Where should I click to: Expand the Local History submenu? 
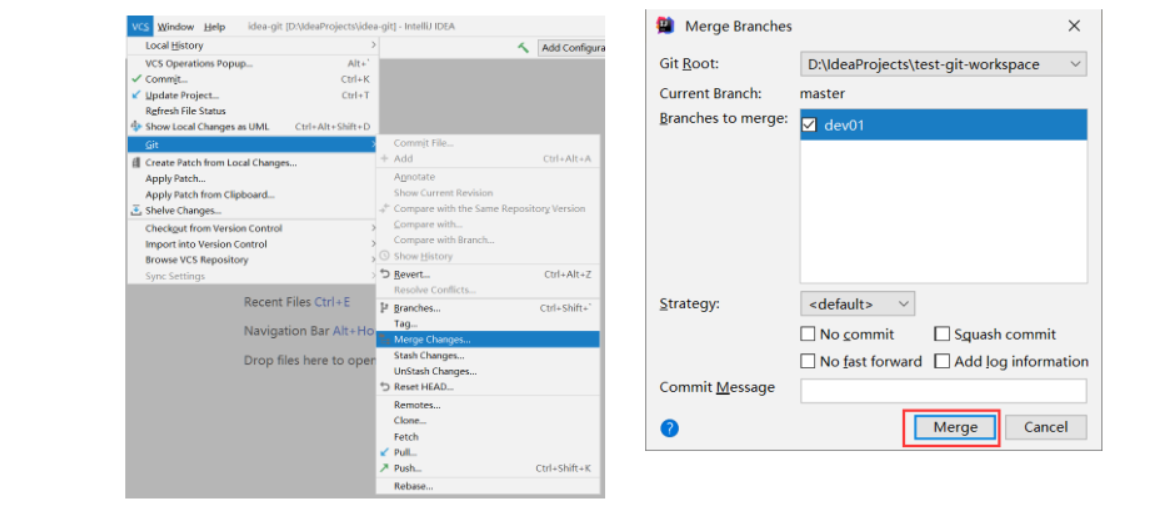coord(253,45)
